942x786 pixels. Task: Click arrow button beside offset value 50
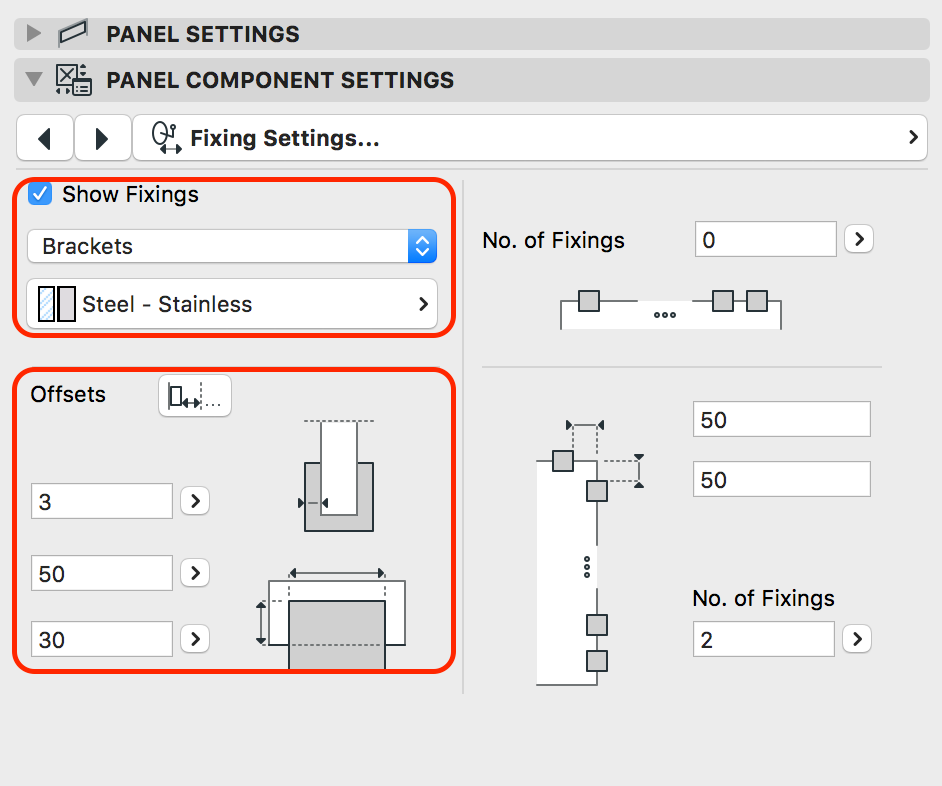click(x=195, y=573)
